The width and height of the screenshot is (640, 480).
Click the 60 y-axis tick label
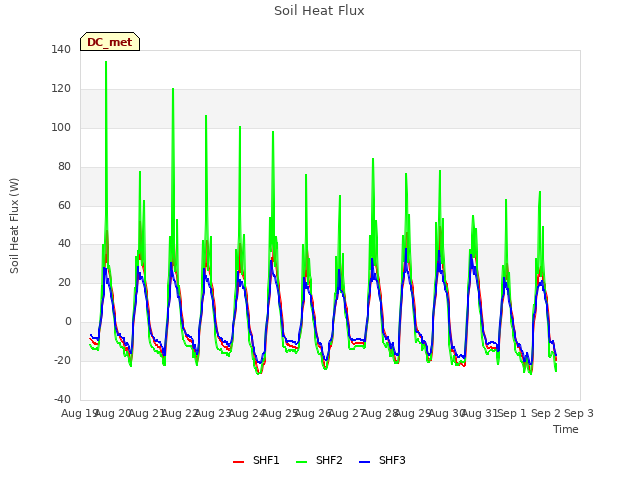pyautogui.click(x=64, y=205)
